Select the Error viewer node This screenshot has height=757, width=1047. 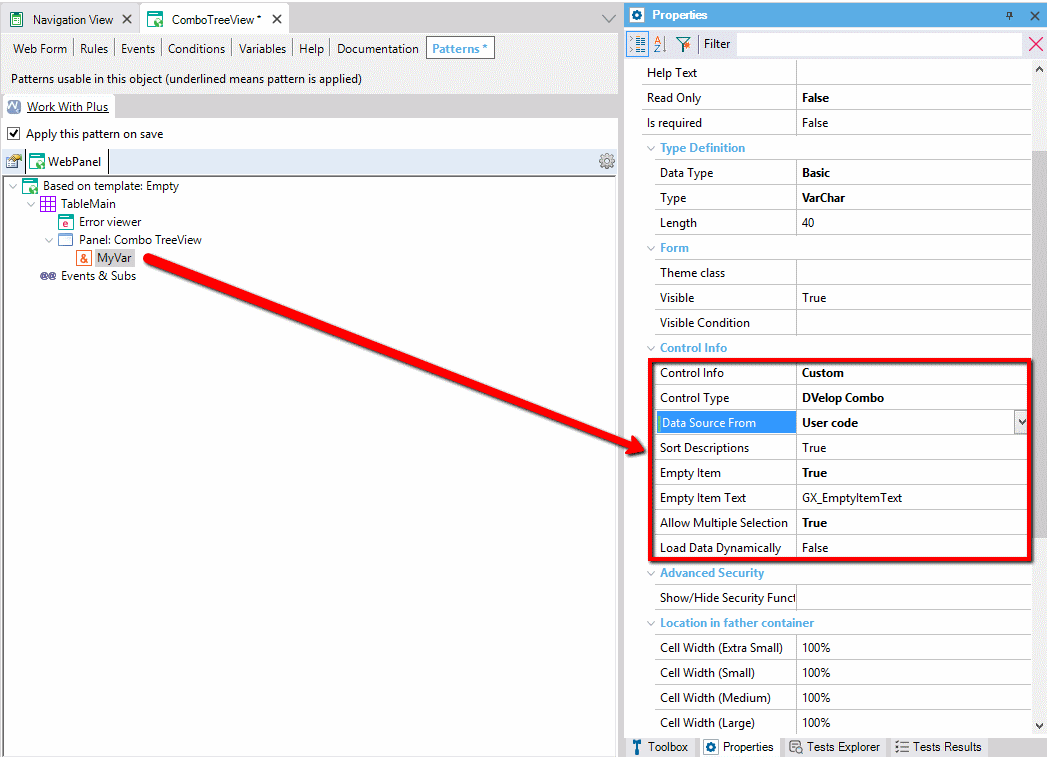pos(110,222)
